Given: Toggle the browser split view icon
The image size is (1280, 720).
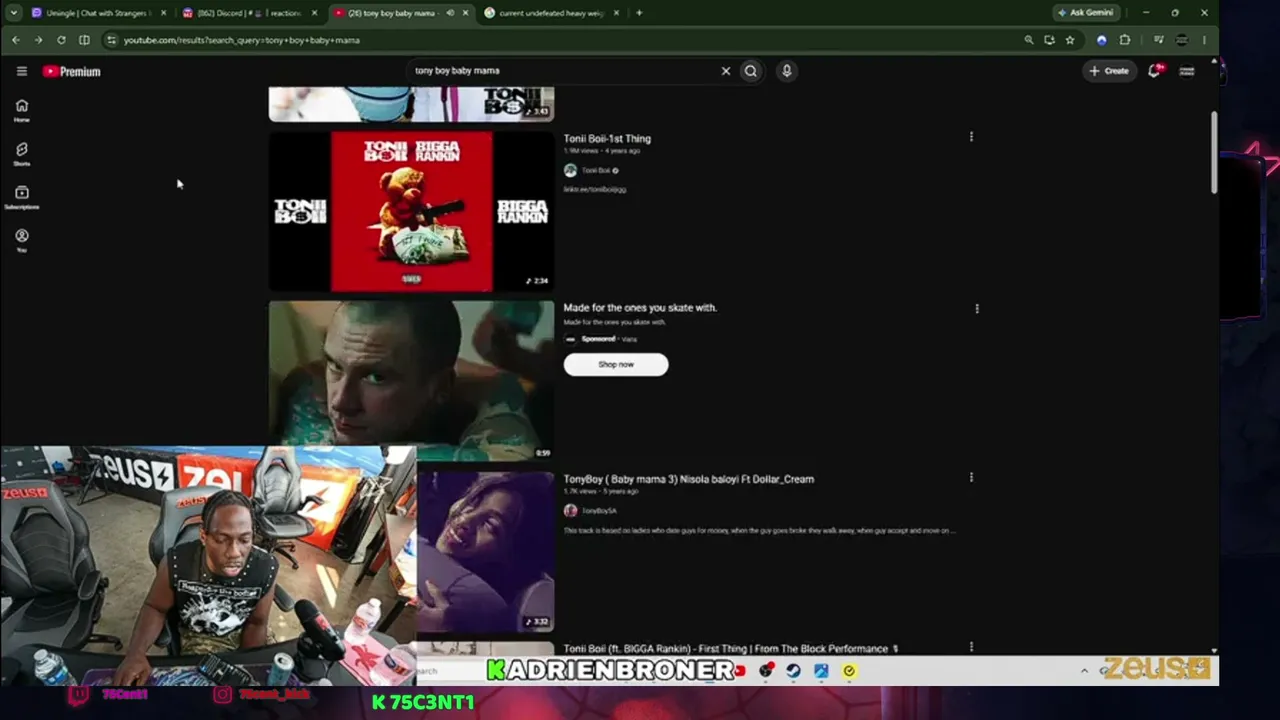Looking at the screenshot, I should pyautogui.click(x=84, y=40).
